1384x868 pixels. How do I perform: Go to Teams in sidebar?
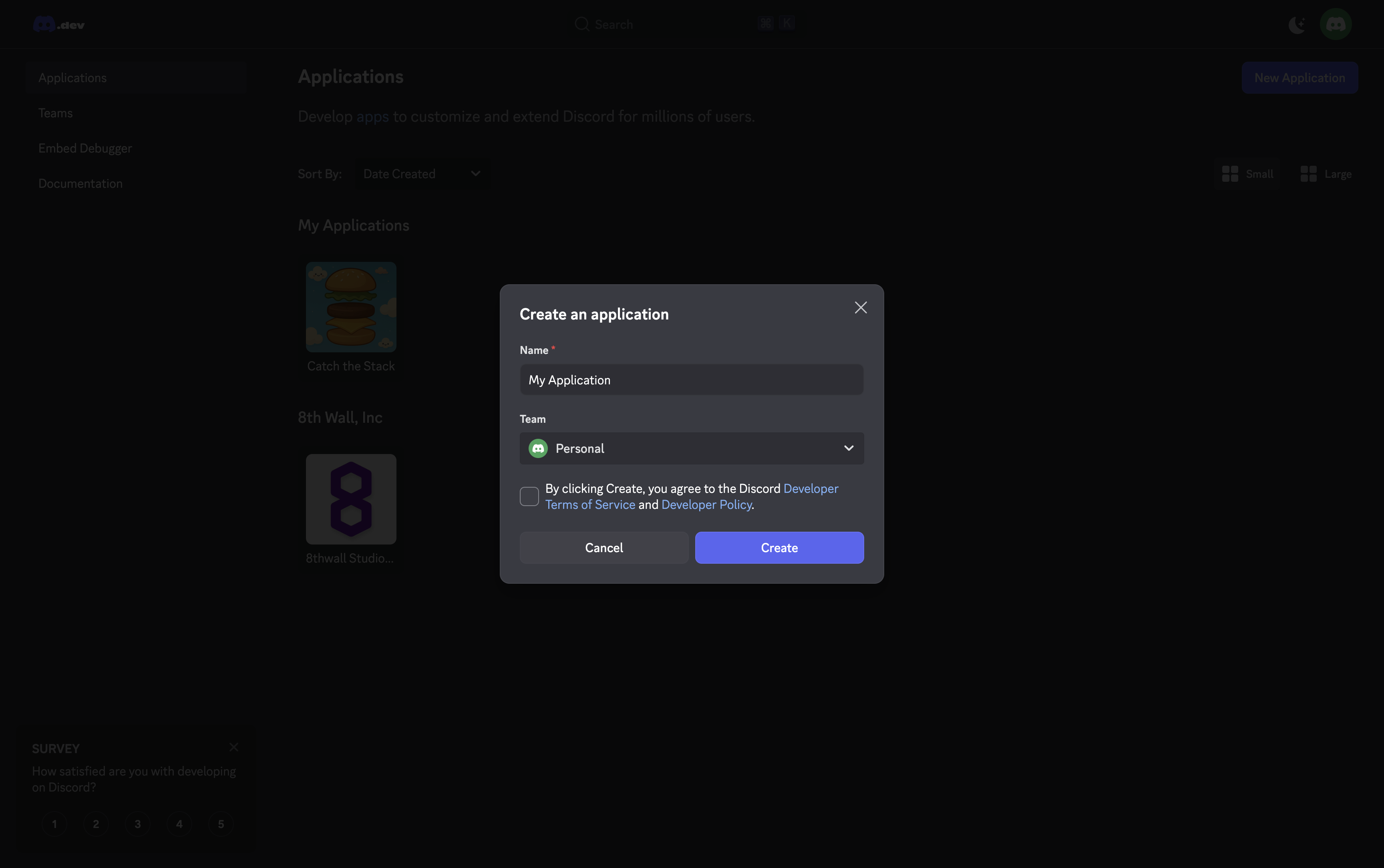pos(56,113)
